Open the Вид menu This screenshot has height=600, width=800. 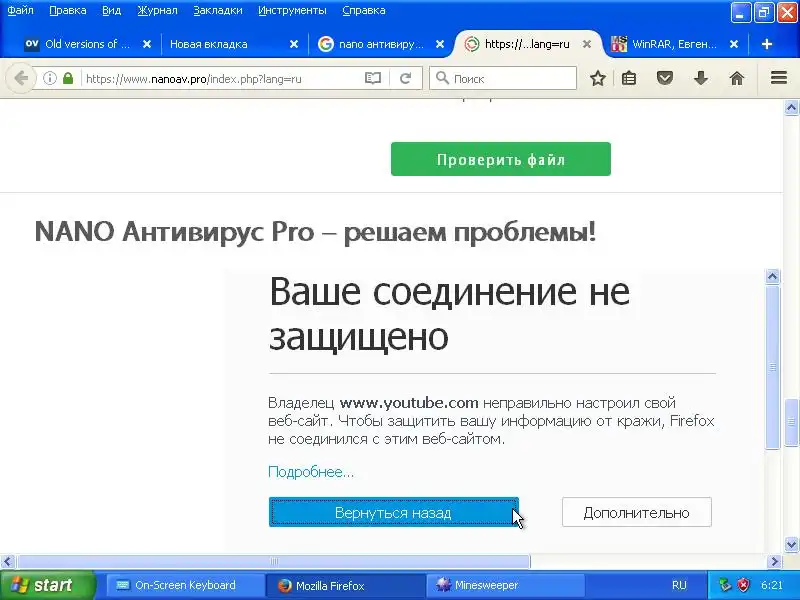click(x=111, y=11)
